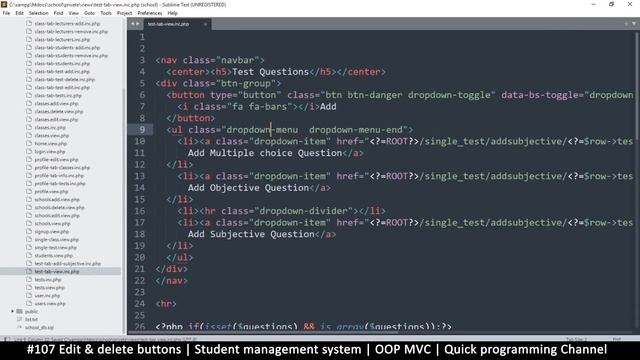
Task: Click the file icon beside school_db.sql
Action: click(x=19, y=327)
